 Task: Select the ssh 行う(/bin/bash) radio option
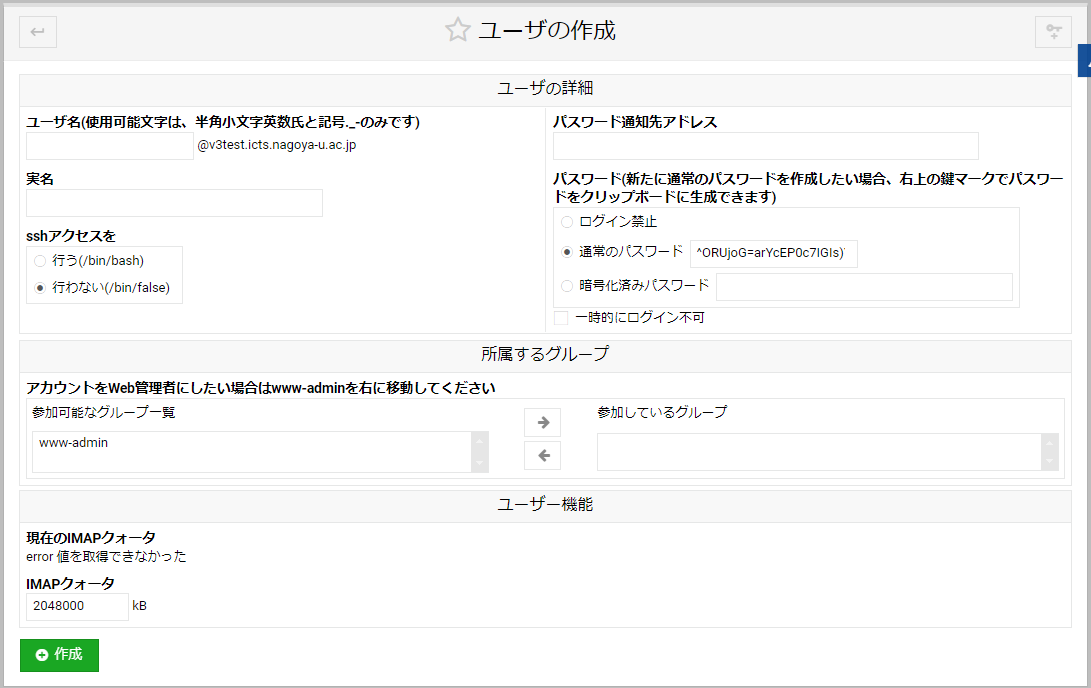[40, 261]
